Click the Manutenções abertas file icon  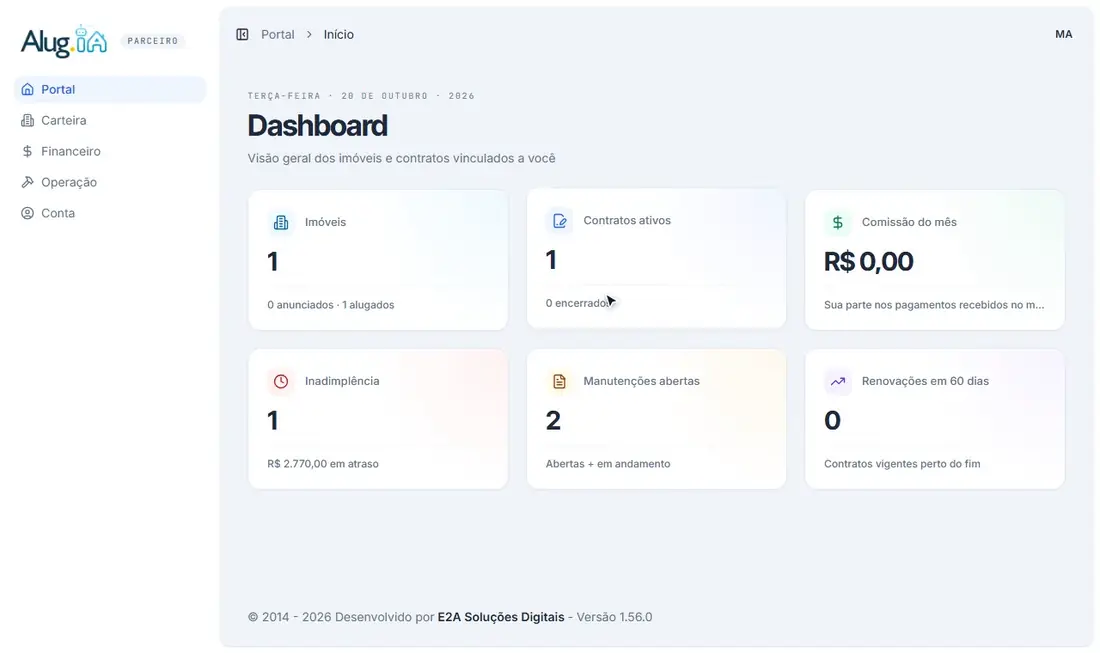coord(559,382)
